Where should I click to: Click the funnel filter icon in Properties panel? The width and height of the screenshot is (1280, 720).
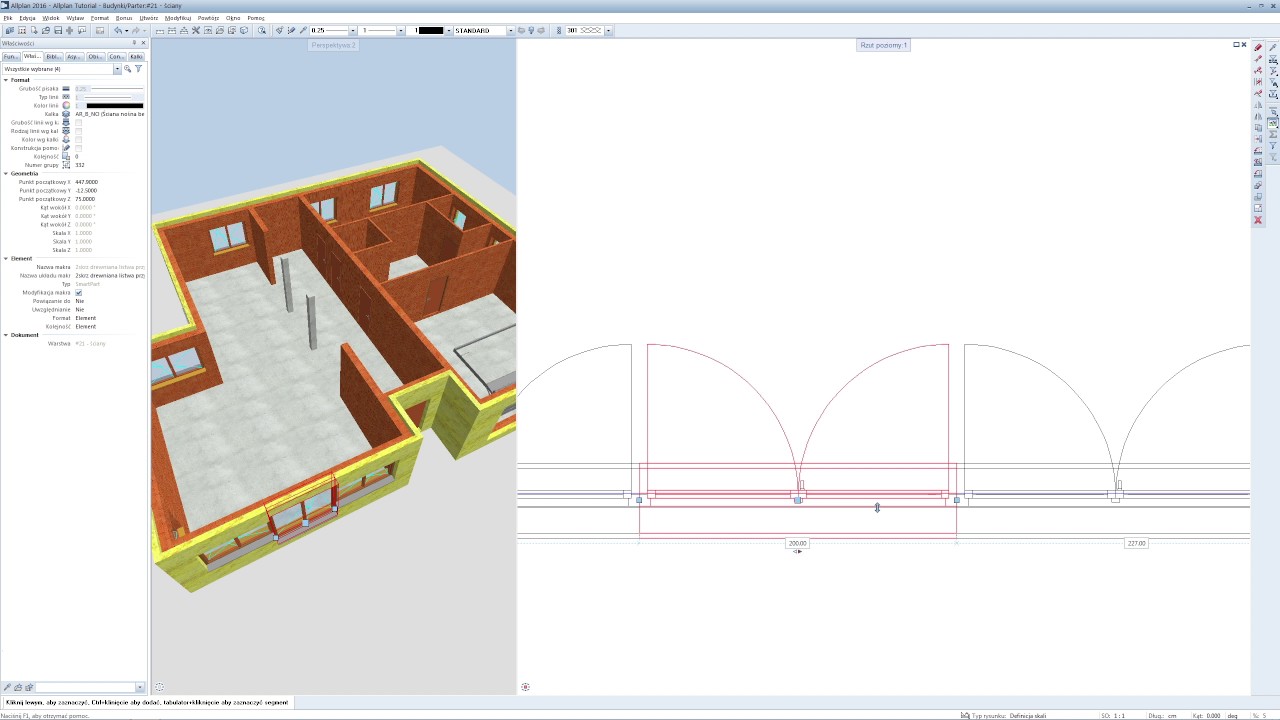pyautogui.click(x=138, y=69)
